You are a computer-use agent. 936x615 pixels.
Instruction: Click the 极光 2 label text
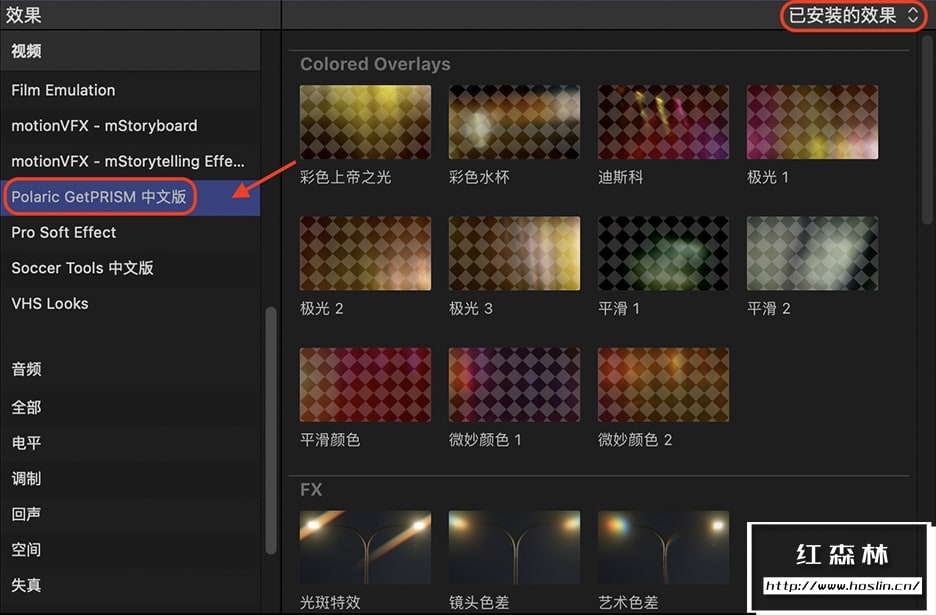click(321, 309)
